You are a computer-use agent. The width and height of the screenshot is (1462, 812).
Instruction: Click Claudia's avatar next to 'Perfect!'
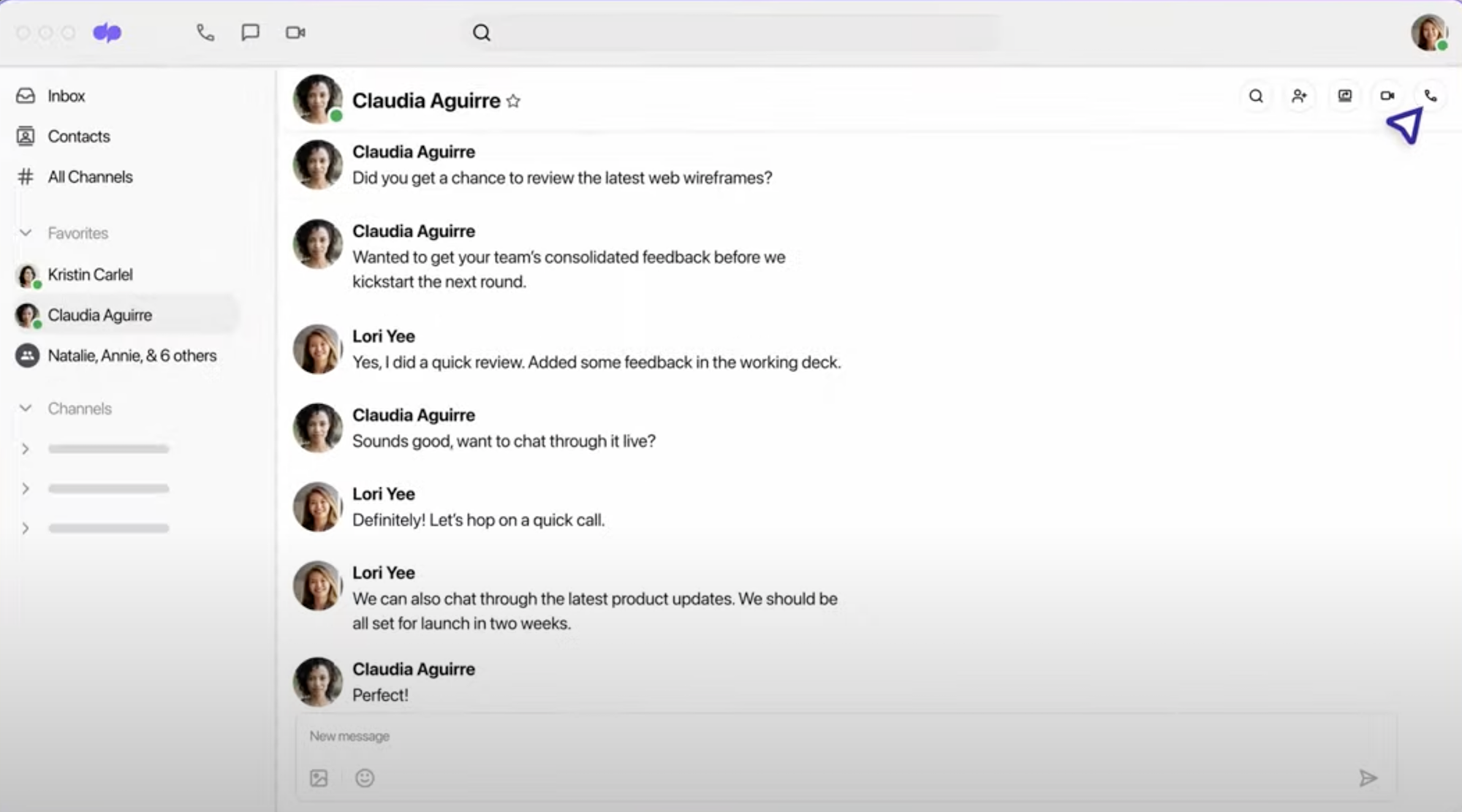[317, 682]
